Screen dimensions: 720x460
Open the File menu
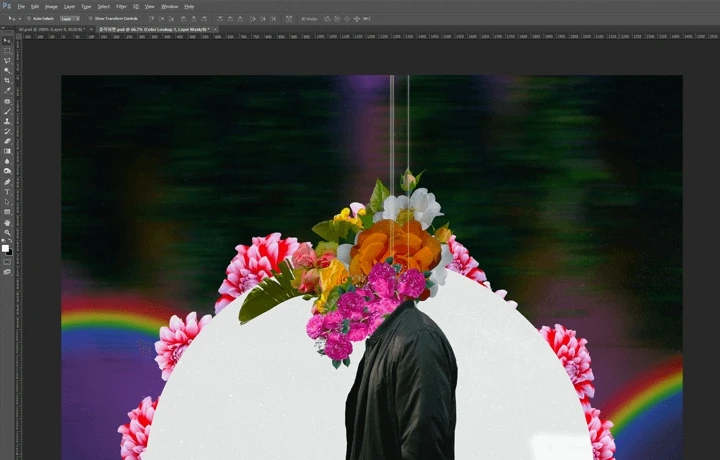tap(21, 7)
